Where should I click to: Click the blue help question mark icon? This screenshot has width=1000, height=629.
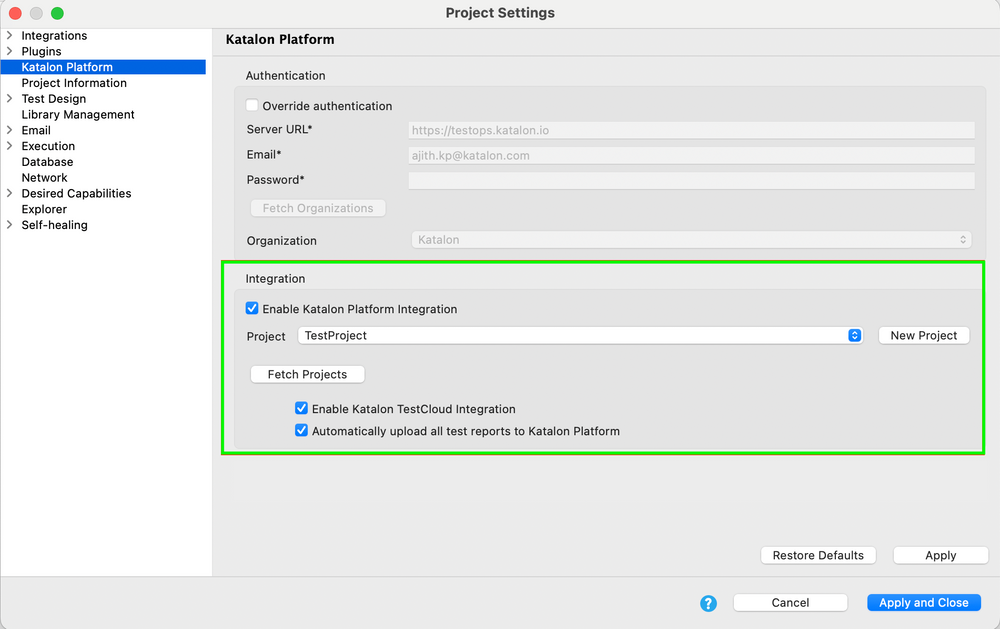coord(708,603)
